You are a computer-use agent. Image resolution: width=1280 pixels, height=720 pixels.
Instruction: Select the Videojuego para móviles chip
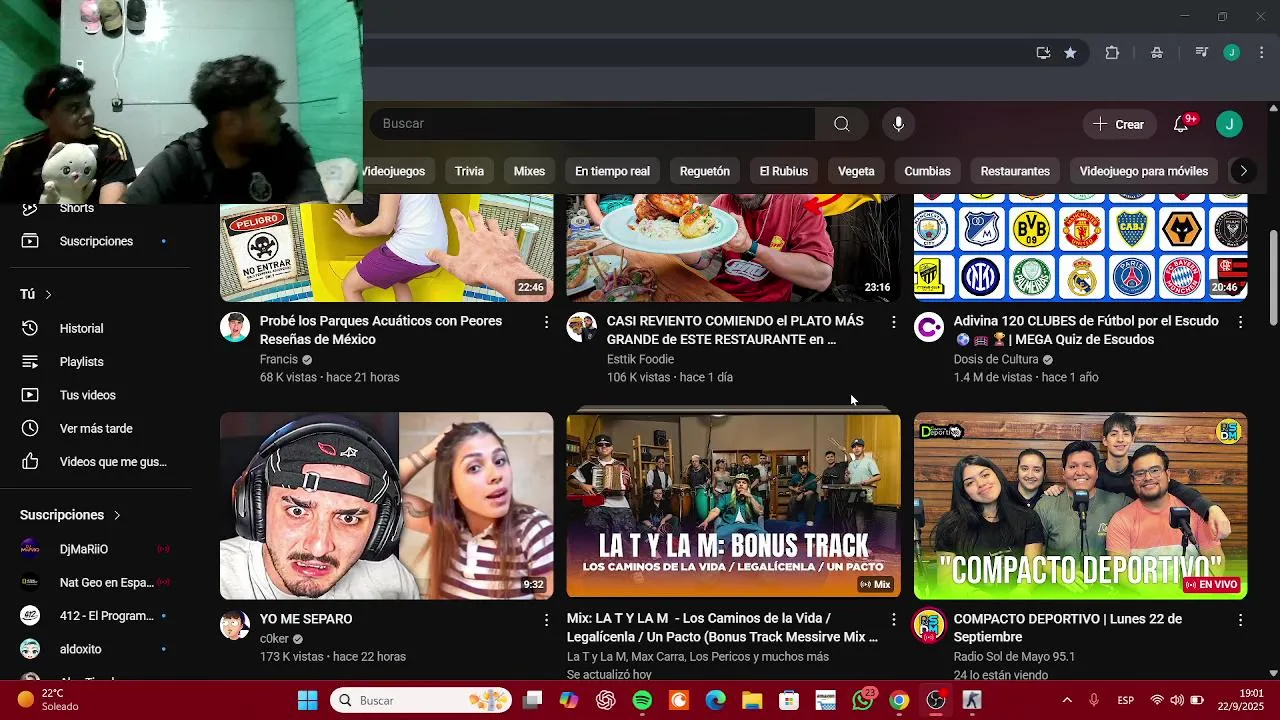tap(1144, 171)
